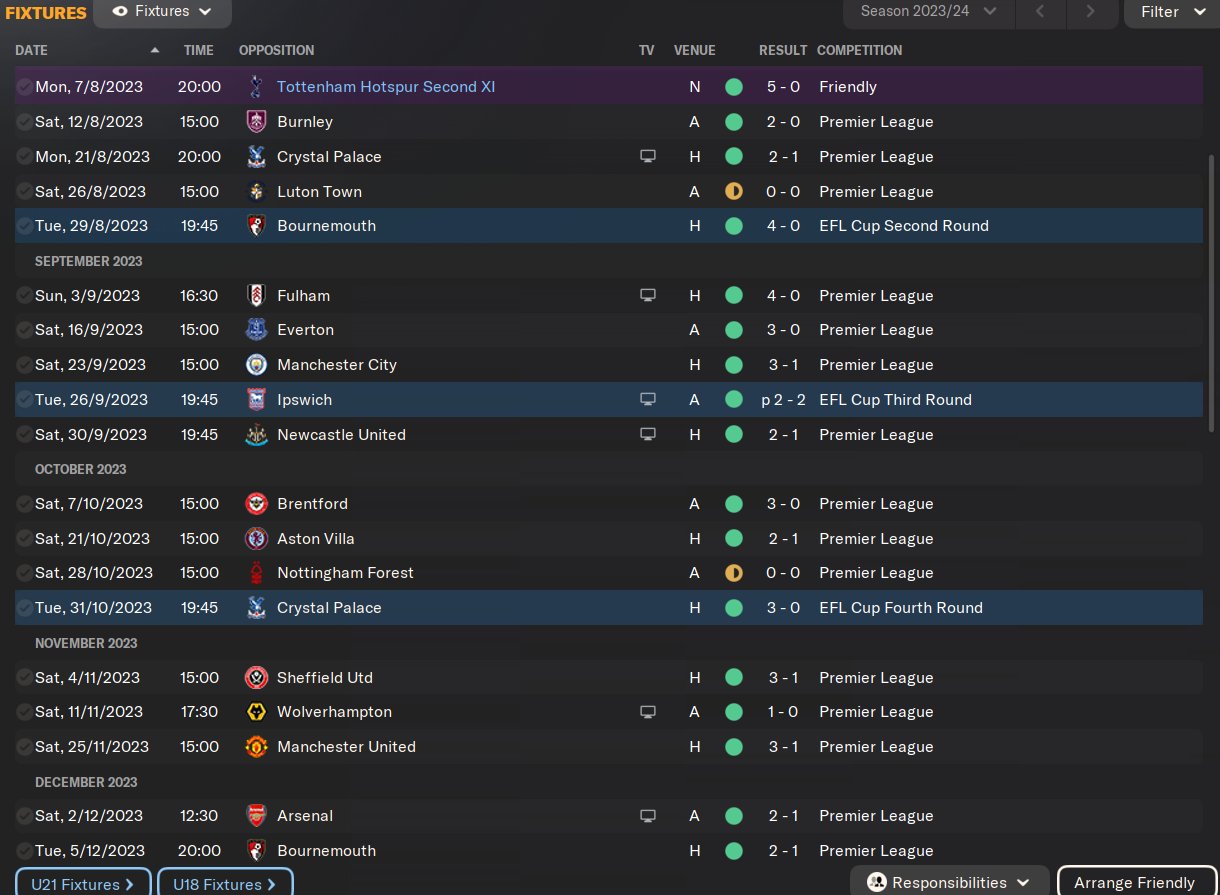1220x895 pixels.
Task: Open the Filter dropdown menu
Action: [1171, 12]
